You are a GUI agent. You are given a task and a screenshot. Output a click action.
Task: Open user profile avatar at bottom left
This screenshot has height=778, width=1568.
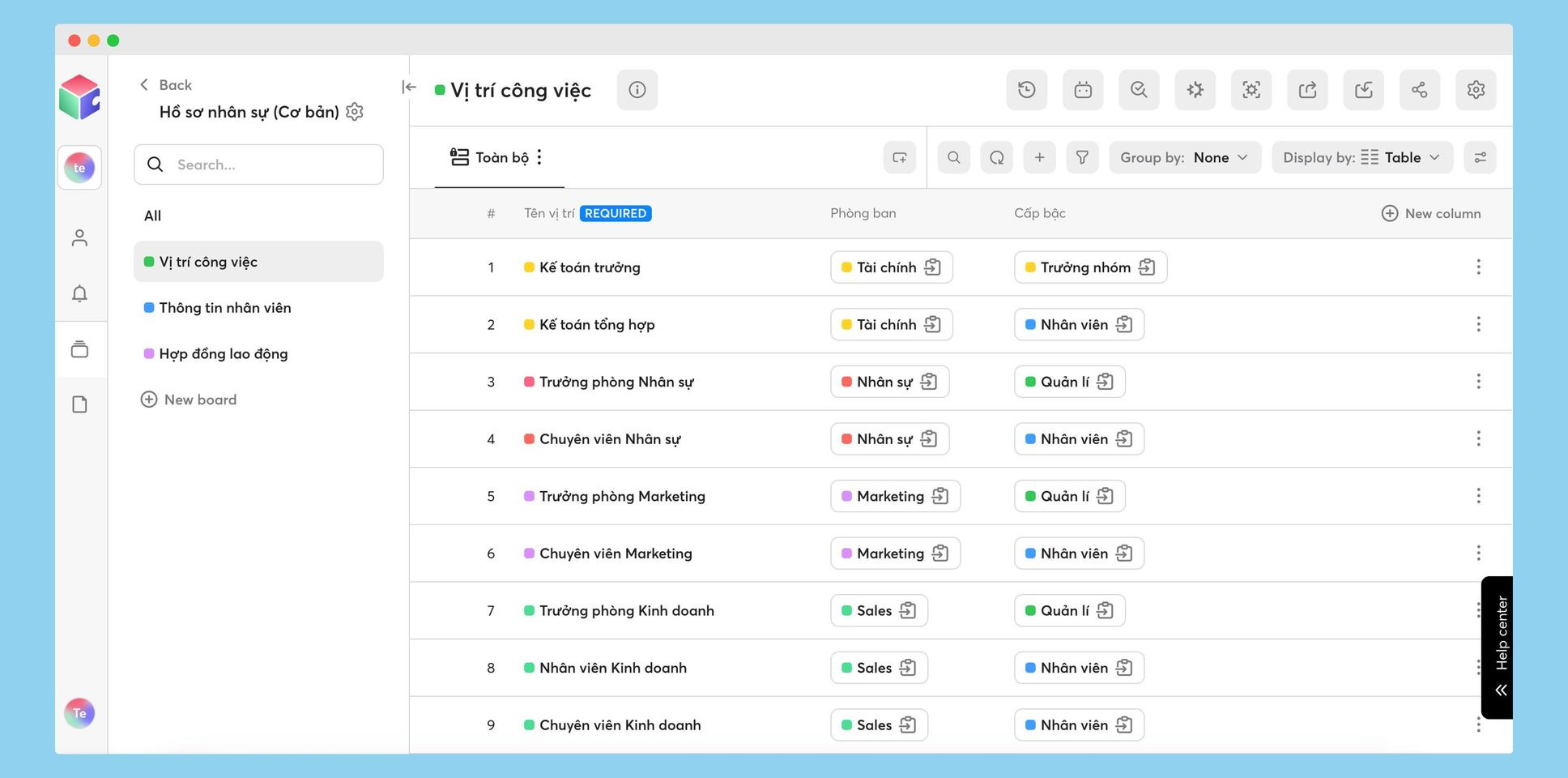pyautogui.click(x=79, y=713)
